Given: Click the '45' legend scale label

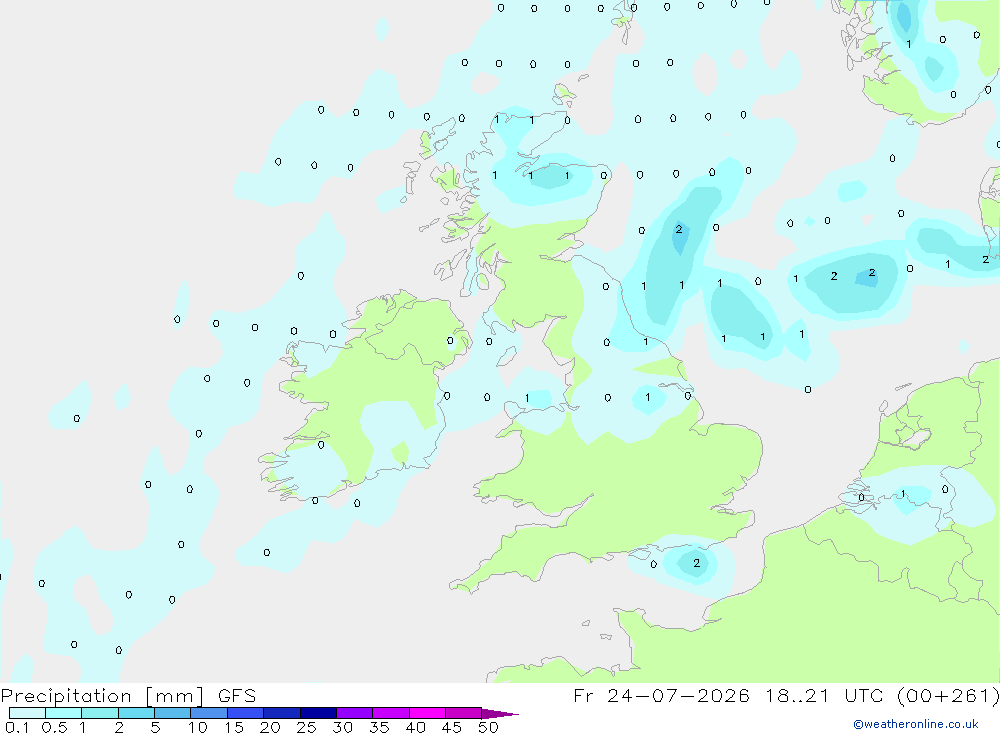Looking at the screenshot, I should 452,727.
